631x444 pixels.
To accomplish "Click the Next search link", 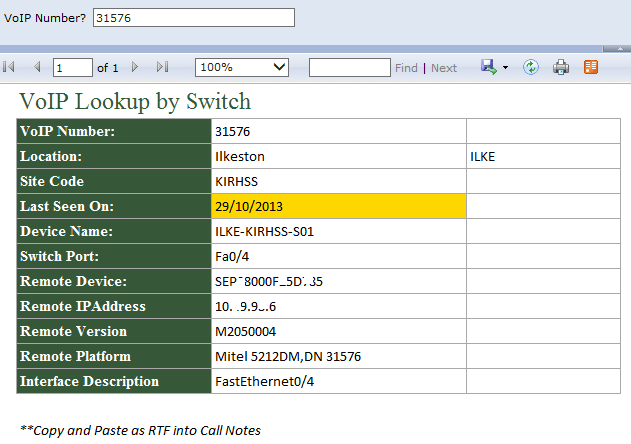I will pos(444,68).
